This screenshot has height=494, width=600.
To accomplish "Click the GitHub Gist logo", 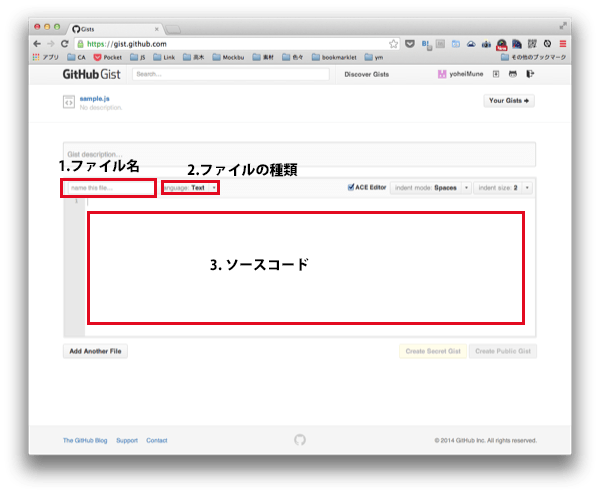I will (91, 74).
